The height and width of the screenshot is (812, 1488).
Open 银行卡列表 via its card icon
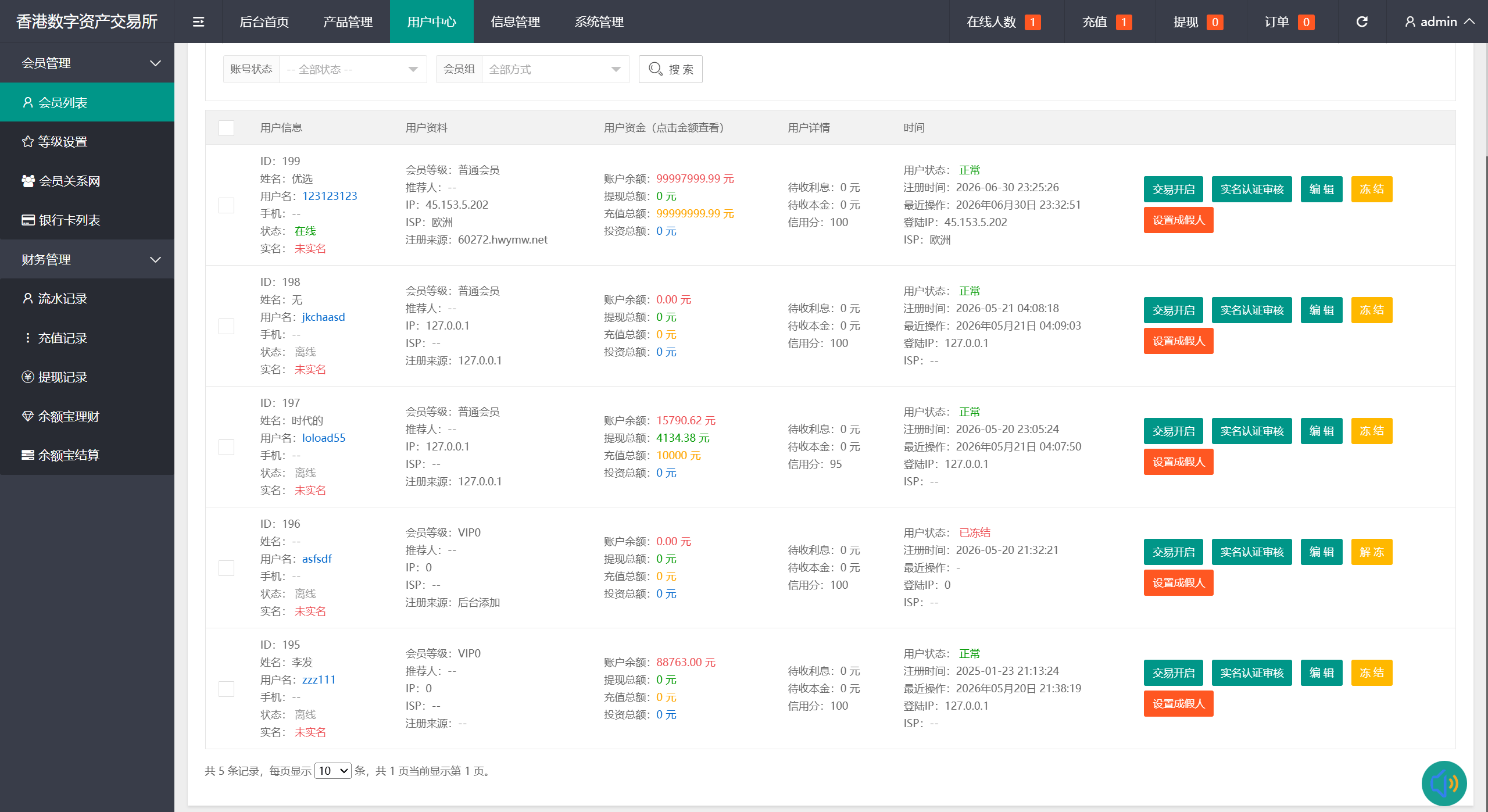28,220
